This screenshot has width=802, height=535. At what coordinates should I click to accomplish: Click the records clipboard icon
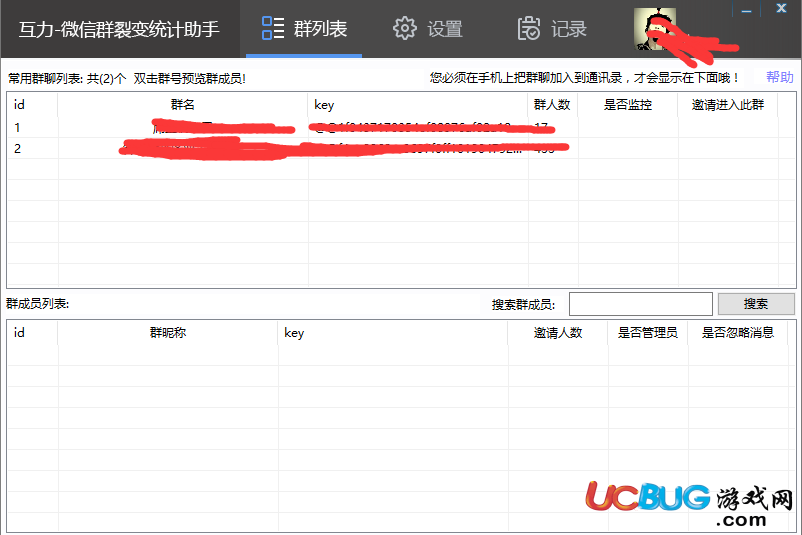pos(528,28)
